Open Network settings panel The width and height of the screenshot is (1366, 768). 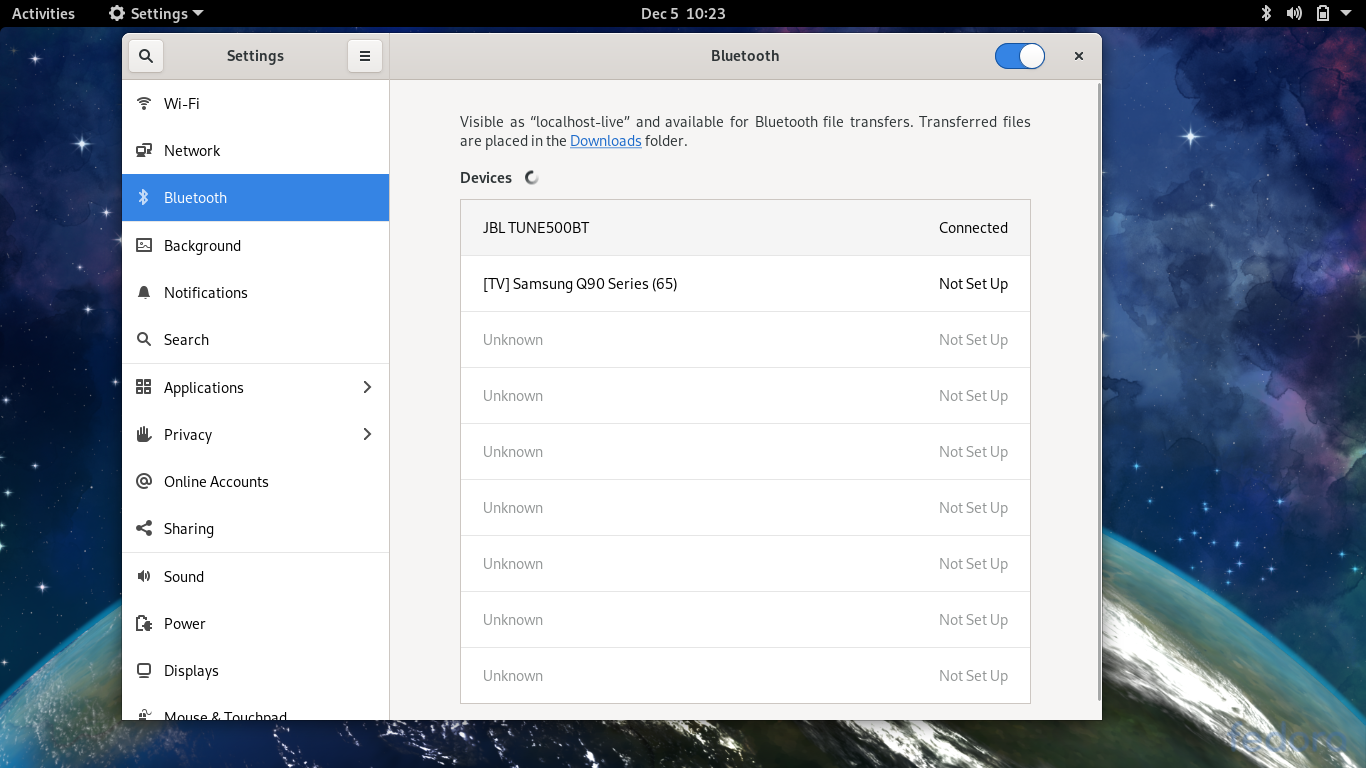(x=255, y=151)
